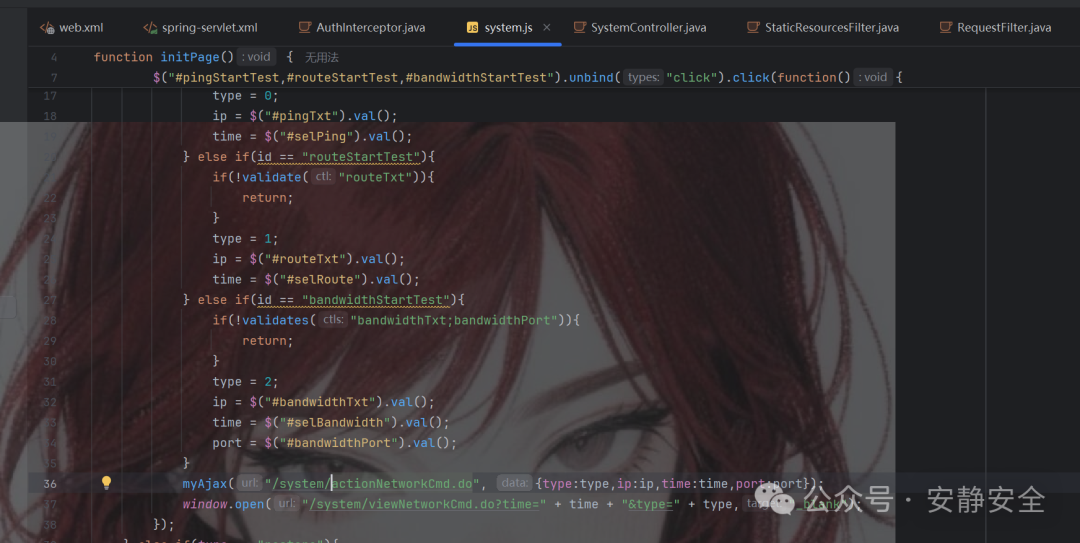The width and height of the screenshot is (1080, 543).
Task: Click the "#bandwidthPort" selector string
Action: 331,443
